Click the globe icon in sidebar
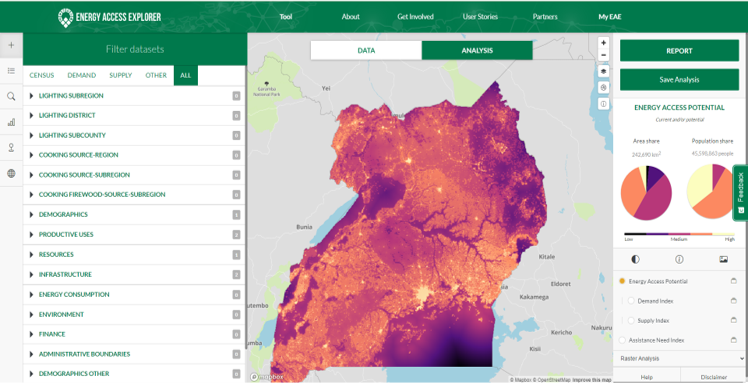Screen dimensions: 748x383 tap(11, 173)
